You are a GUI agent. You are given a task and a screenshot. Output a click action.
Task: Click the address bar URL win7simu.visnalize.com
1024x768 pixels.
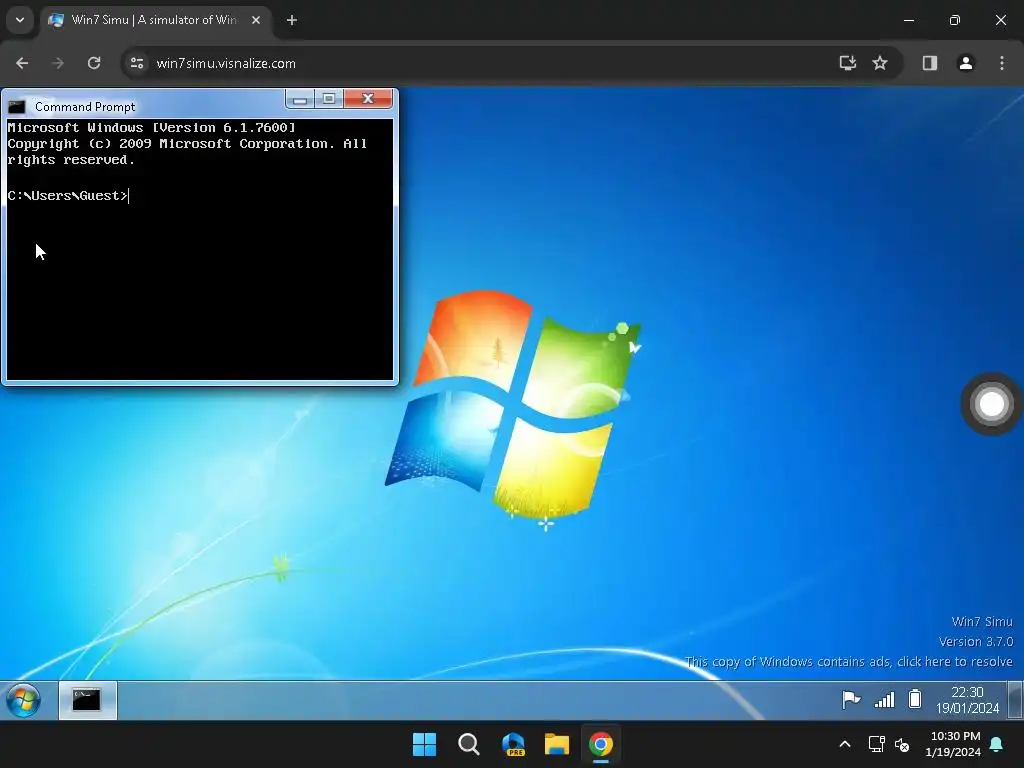[x=226, y=63]
